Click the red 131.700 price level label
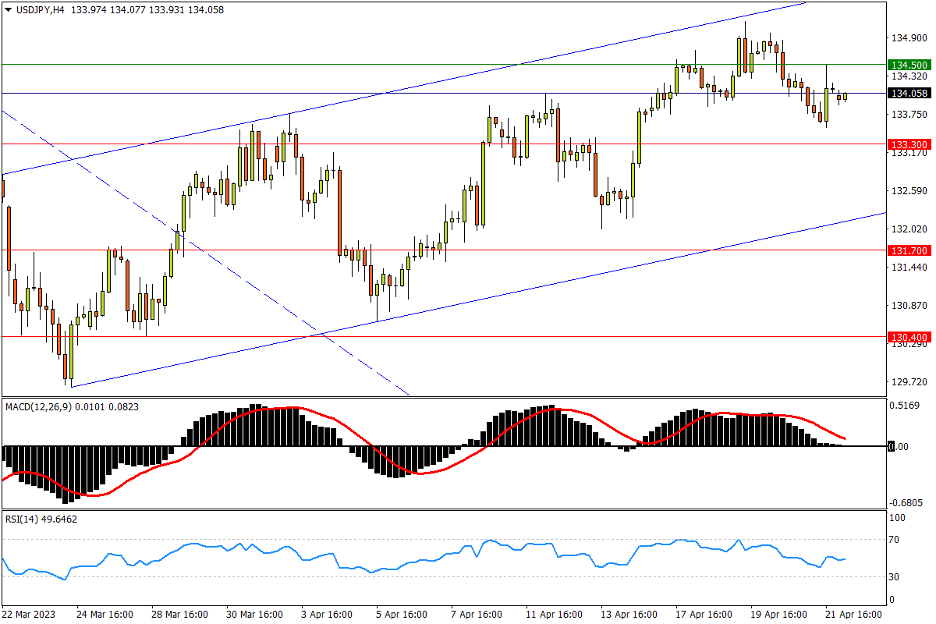Screen dimensions: 936x624 (909, 250)
